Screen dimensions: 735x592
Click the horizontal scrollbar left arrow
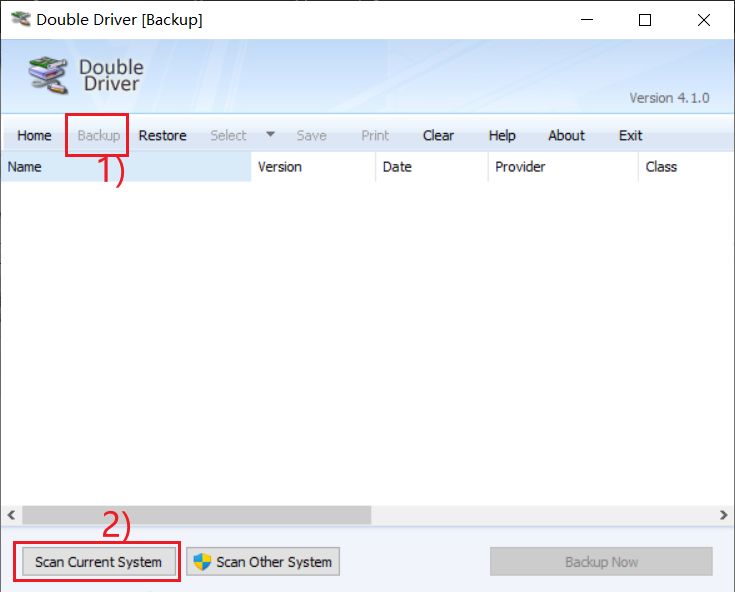11,515
